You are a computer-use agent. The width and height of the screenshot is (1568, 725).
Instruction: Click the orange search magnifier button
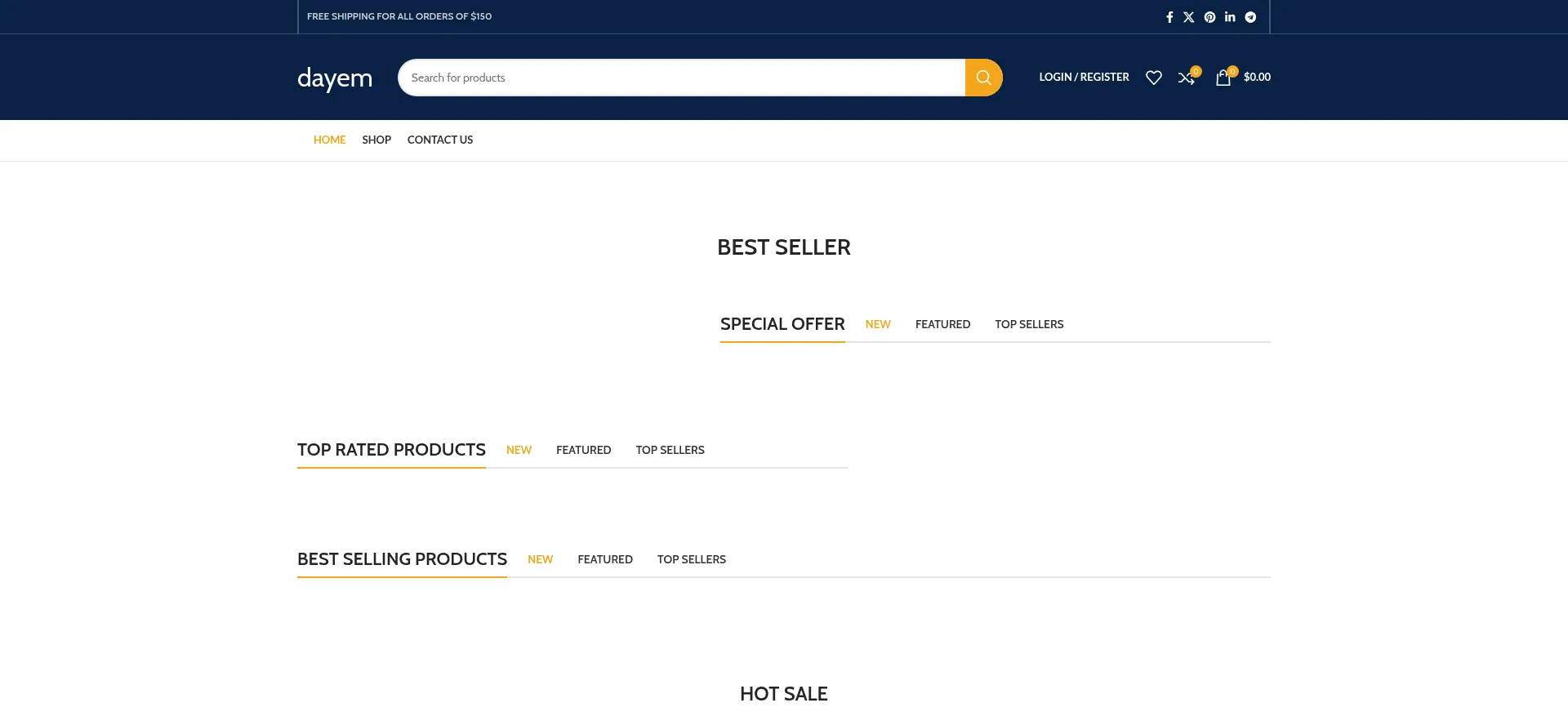pyautogui.click(x=983, y=78)
